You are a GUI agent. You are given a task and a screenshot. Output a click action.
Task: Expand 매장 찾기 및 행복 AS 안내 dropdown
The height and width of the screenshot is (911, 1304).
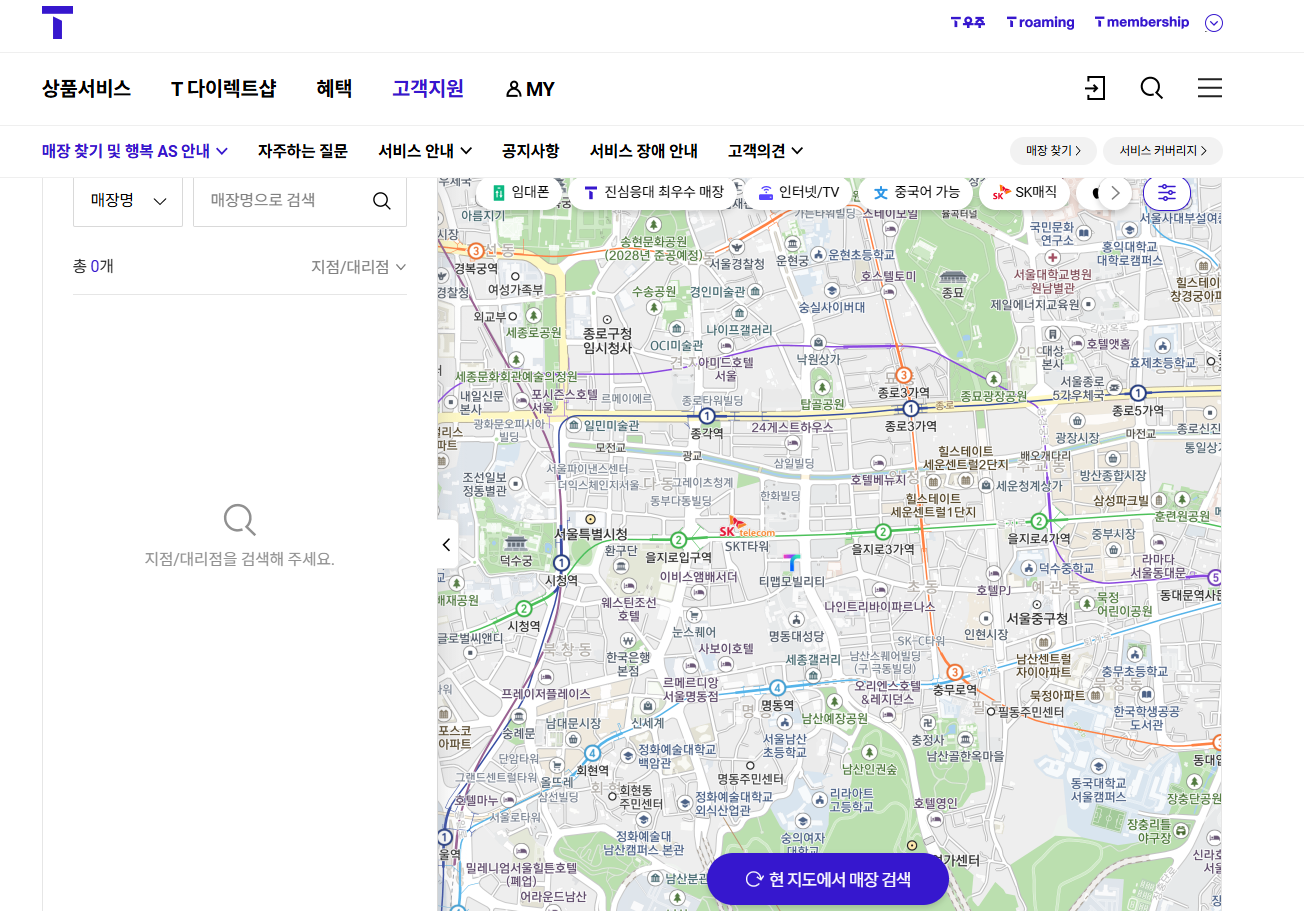pos(135,151)
